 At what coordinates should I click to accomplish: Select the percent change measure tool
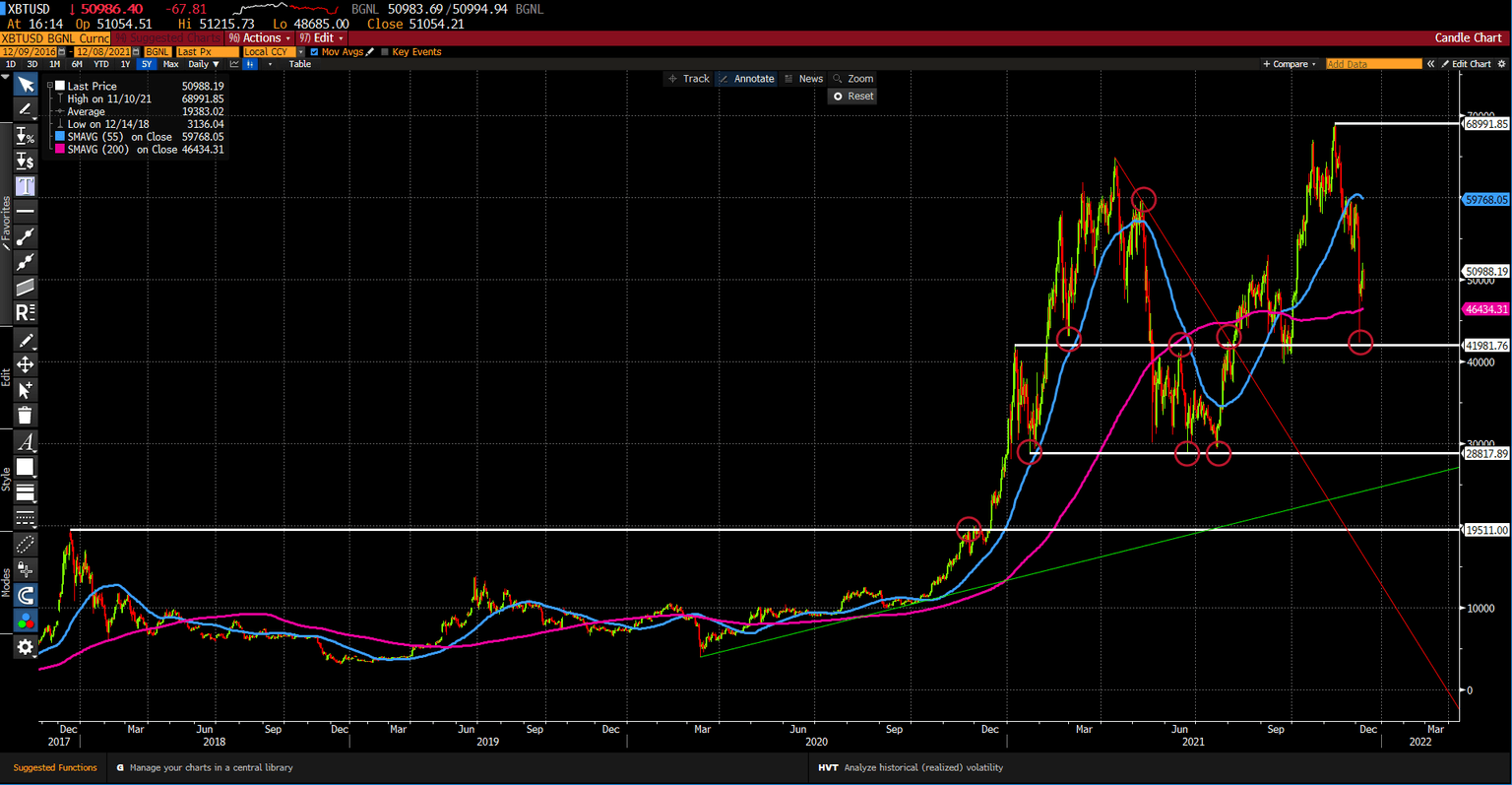click(26, 136)
